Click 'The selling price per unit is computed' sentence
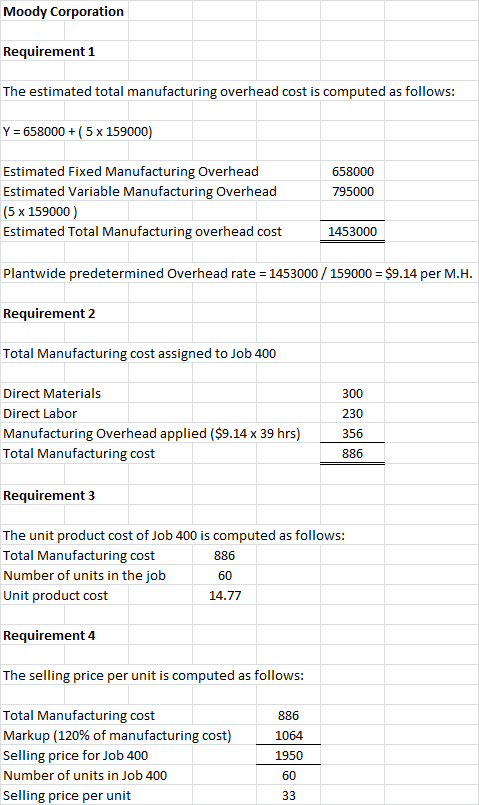The width and height of the screenshot is (479, 805). tap(154, 676)
